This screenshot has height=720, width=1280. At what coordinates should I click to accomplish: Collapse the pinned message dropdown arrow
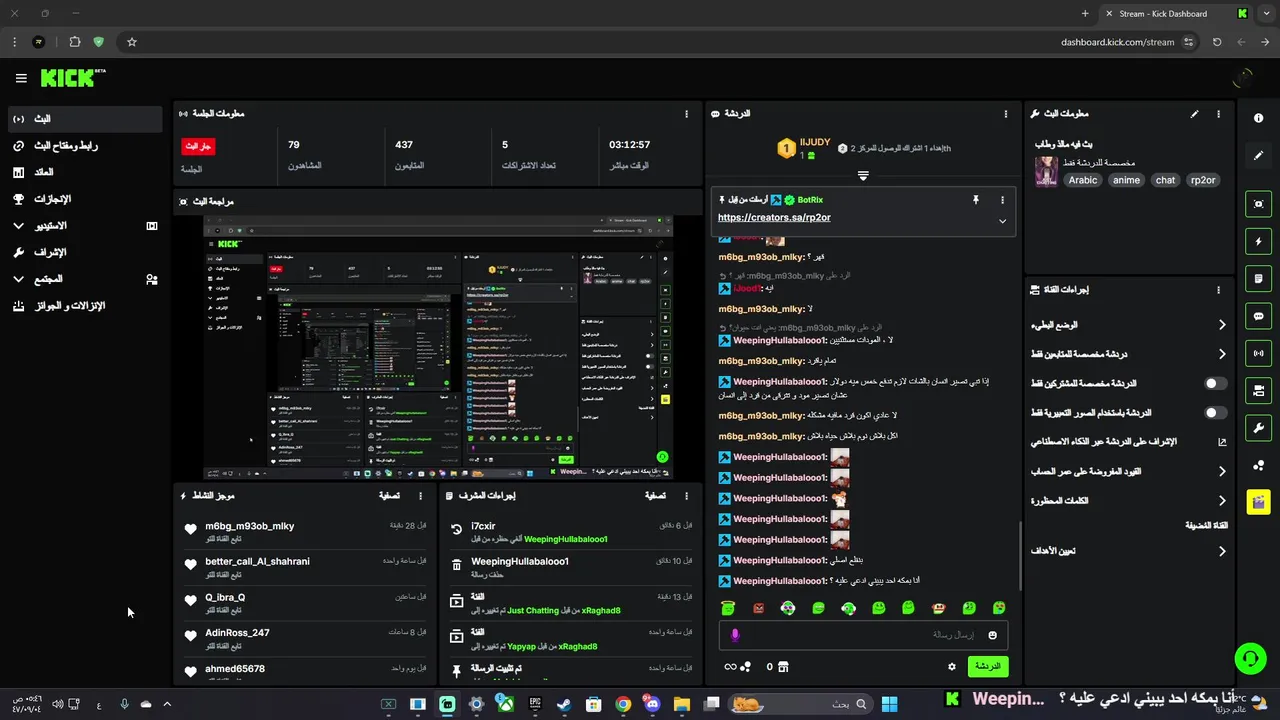pyautogui.click(x=1002, y=221)
